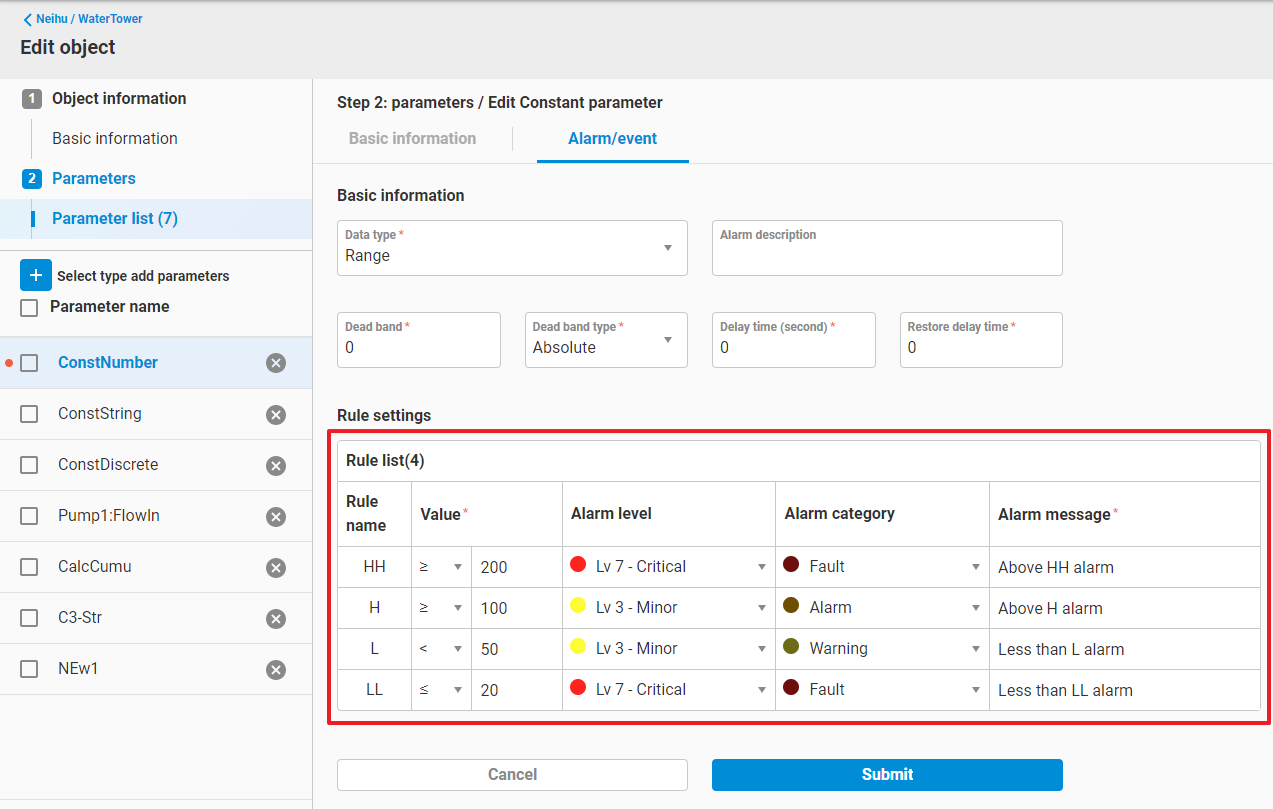
Task: Check the ConstString checkbox
Action: (30, 414)
